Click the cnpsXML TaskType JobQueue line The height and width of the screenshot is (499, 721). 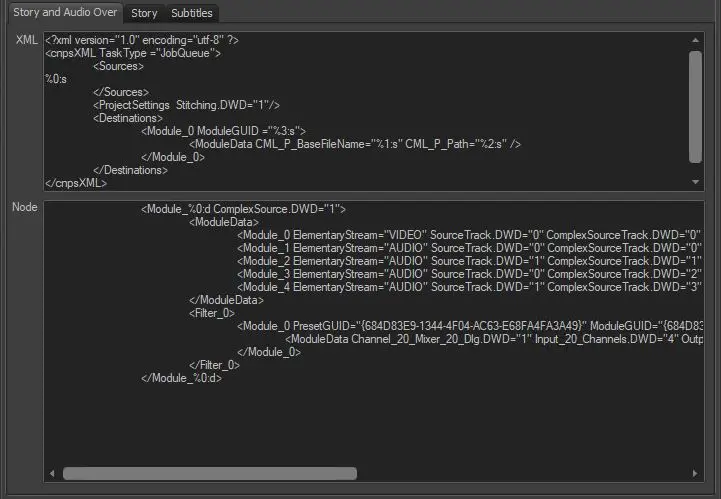132,52
